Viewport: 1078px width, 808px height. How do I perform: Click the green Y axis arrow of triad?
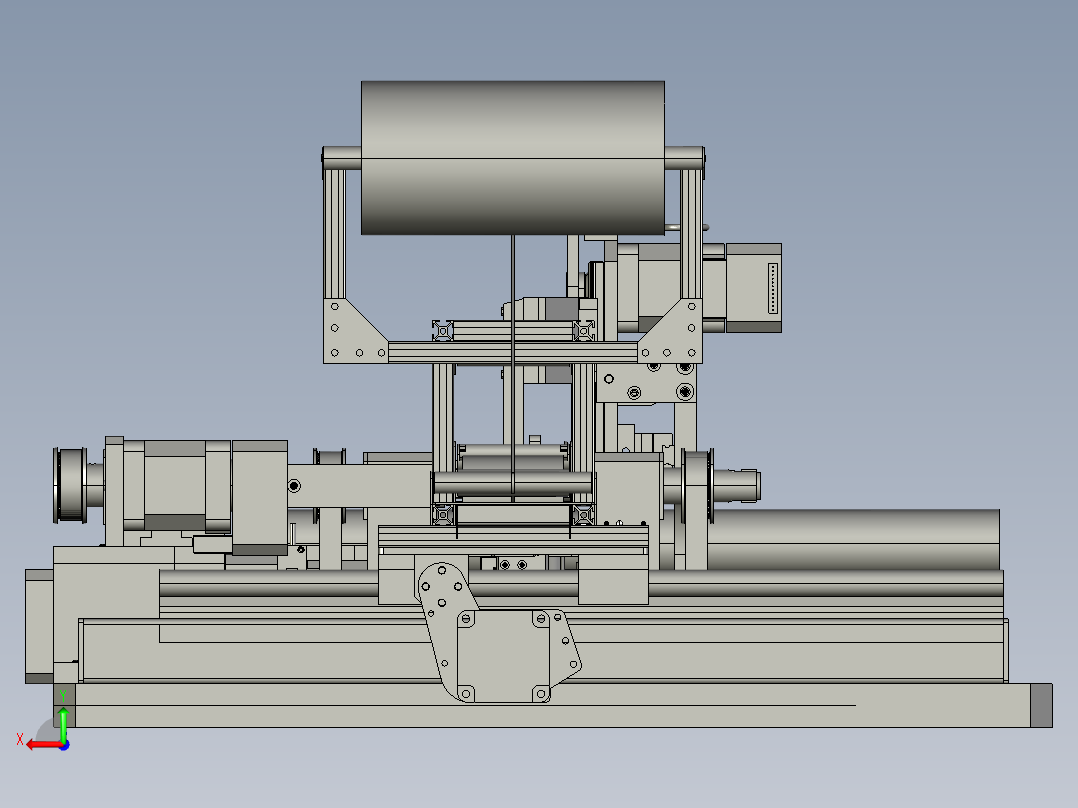pos(63,723)
